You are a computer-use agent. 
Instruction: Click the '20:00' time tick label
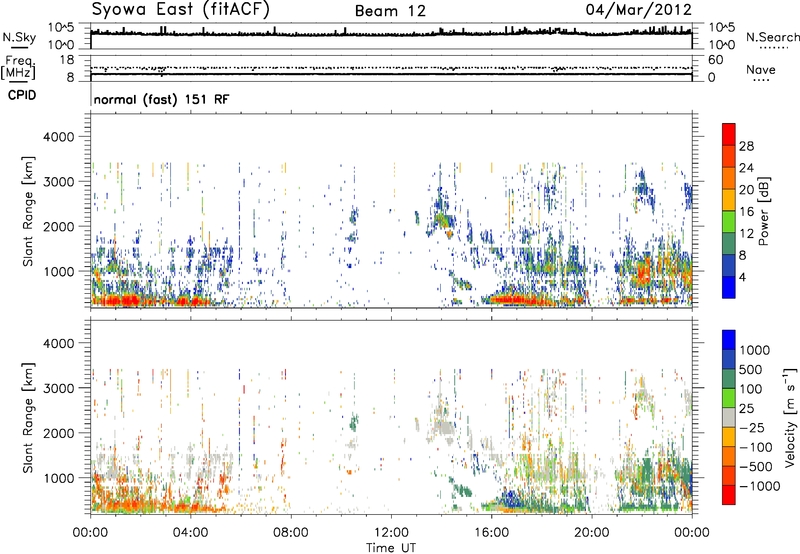(x=591, y=533)
